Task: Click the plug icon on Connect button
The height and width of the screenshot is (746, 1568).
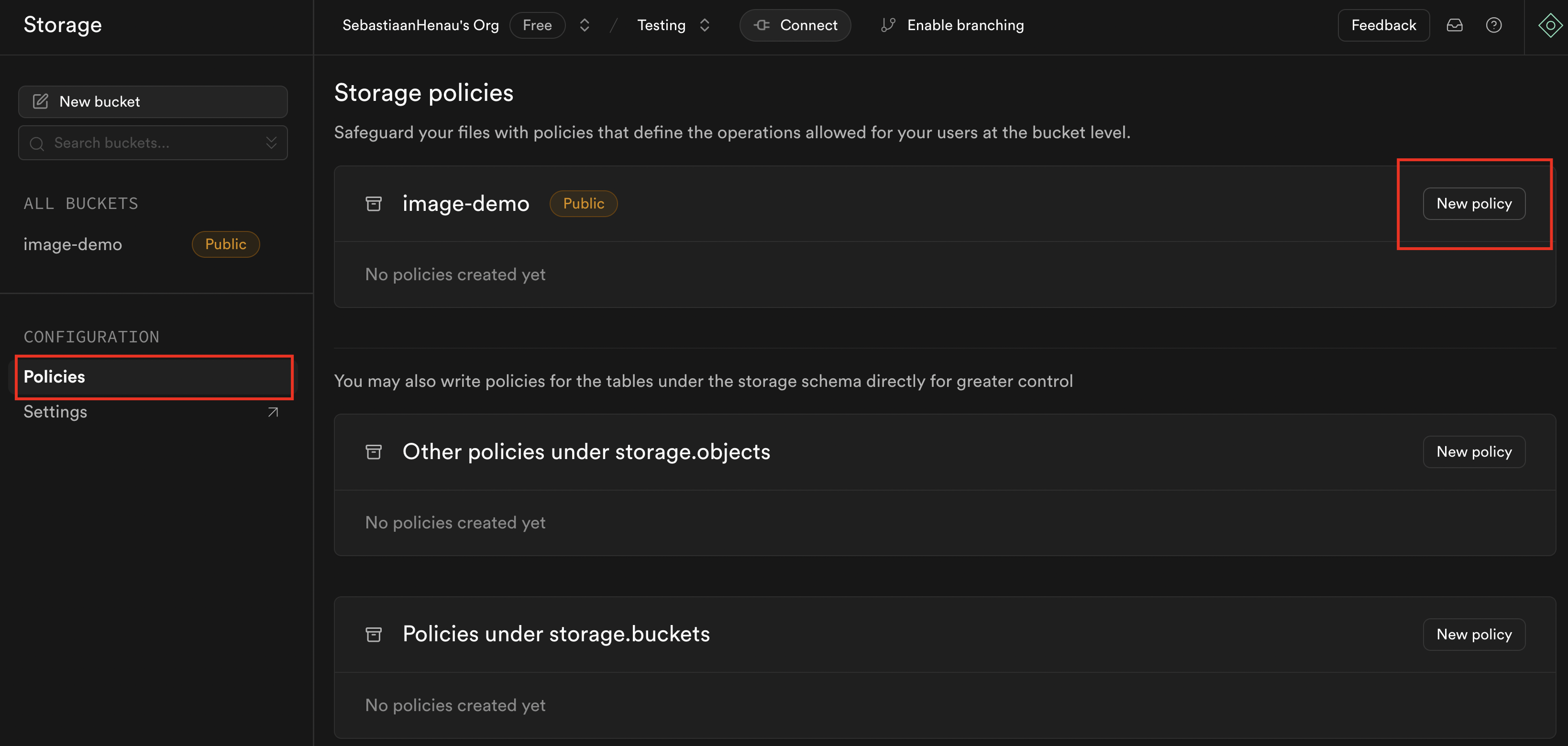Action: pos(761,25)
